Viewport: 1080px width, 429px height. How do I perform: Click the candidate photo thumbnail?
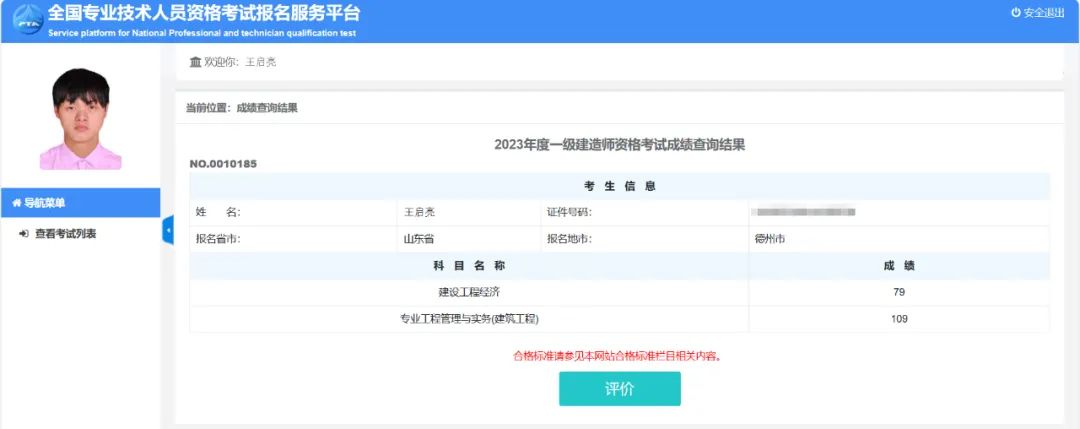tap(80, 118)
